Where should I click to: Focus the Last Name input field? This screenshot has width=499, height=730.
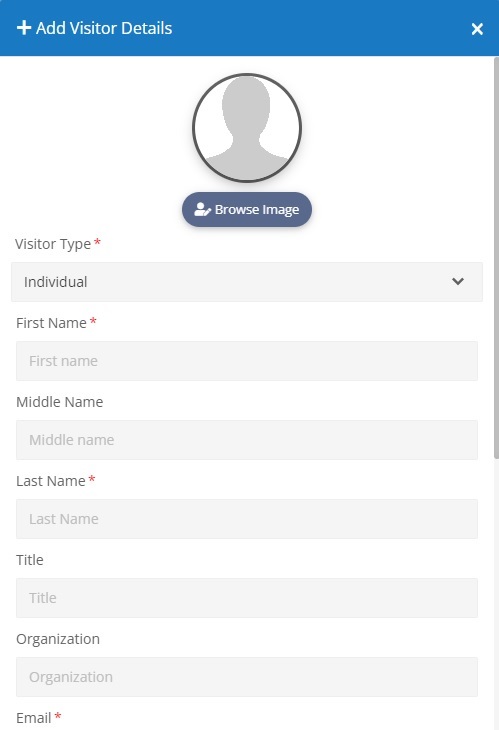[247, 519]
